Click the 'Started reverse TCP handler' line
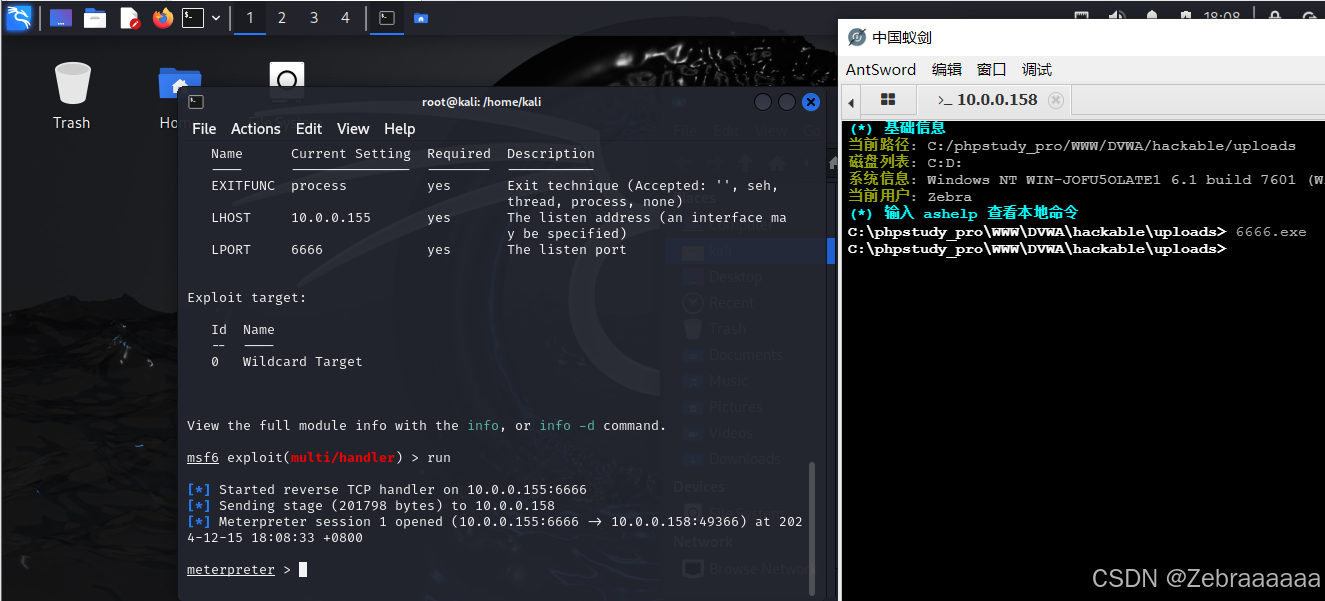The image size is (1325, 601). 387,490
